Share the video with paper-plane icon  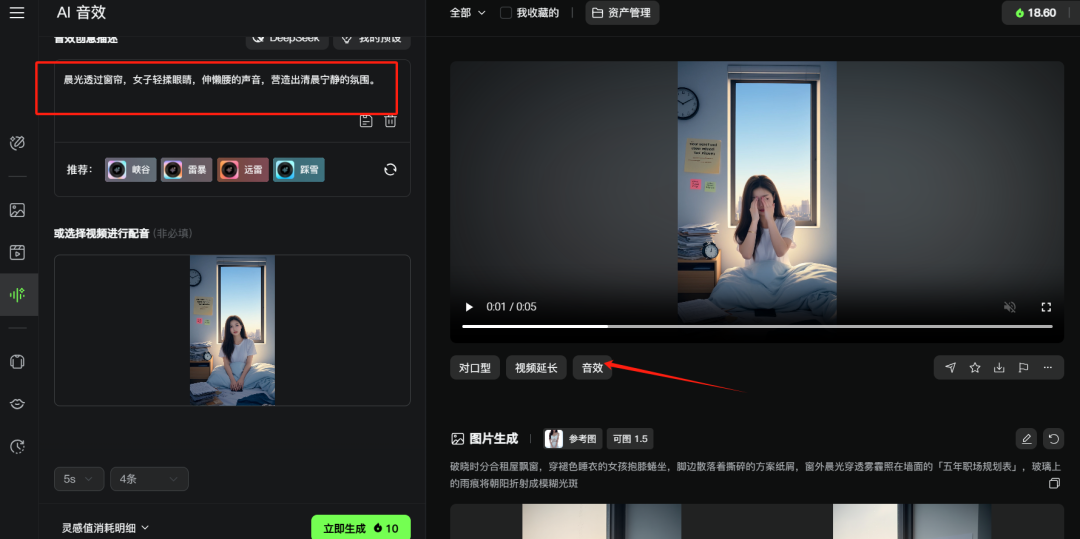click(950, 368)
